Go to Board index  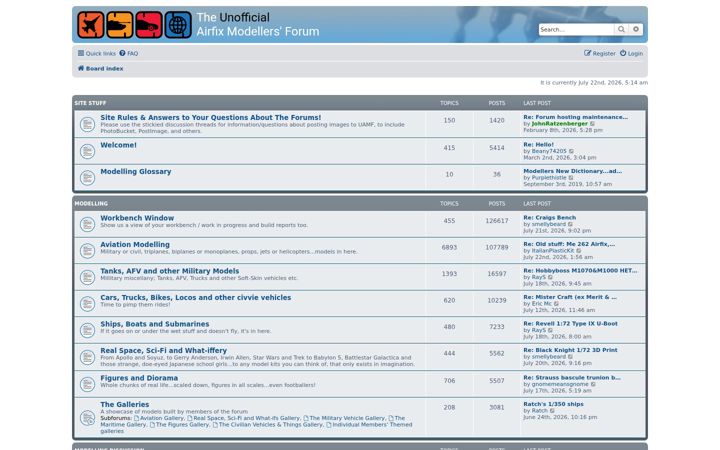101,68
